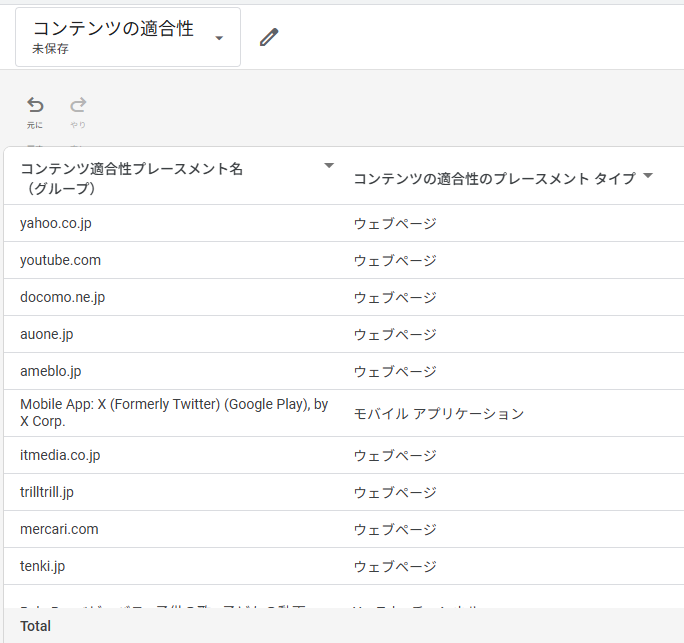Select the docomo.ne.jp row
The height and width of the screenshot is (643, 684).
pyautogui.click(x=344, y=298)
